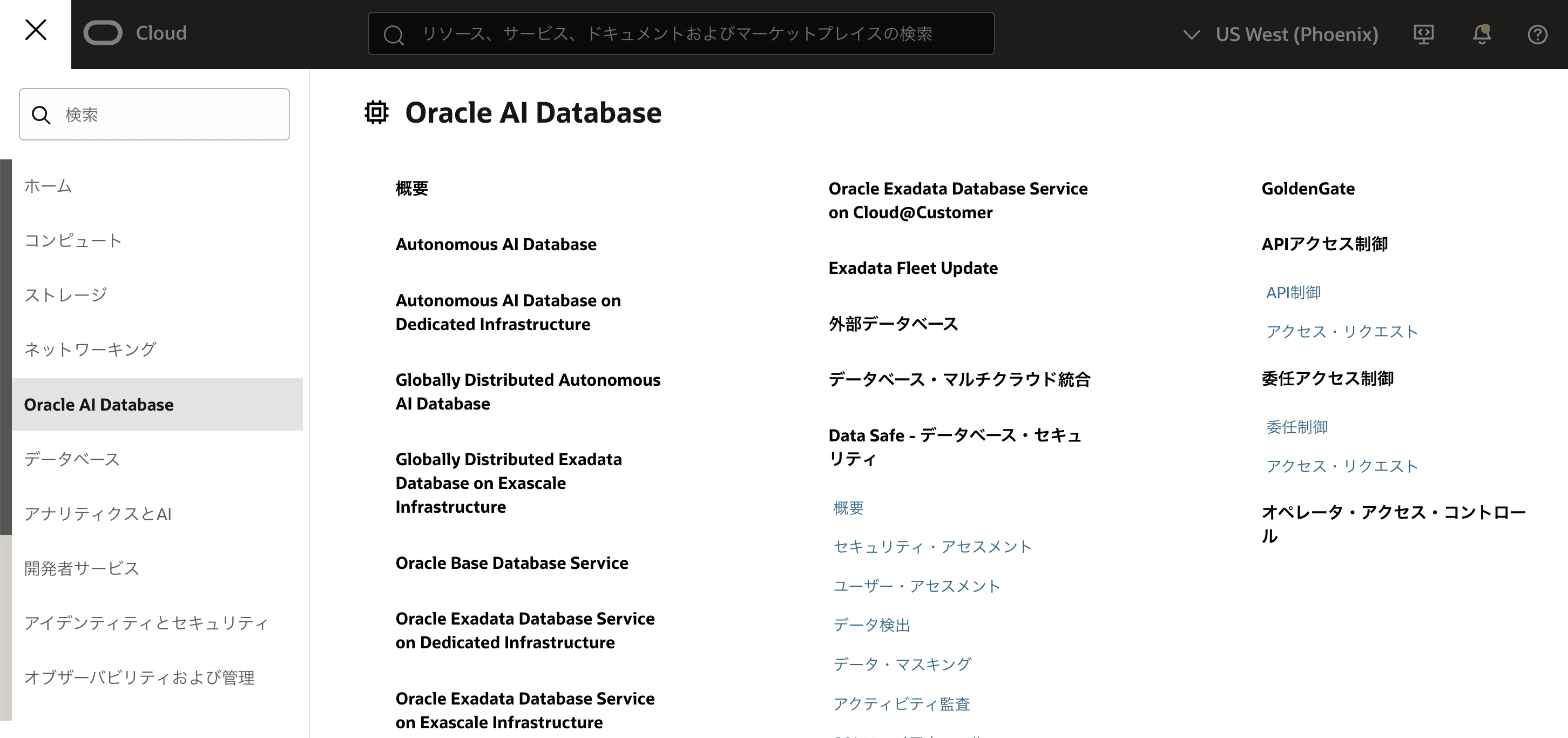Open ユーザー・アセスメント

pos(917,586)
